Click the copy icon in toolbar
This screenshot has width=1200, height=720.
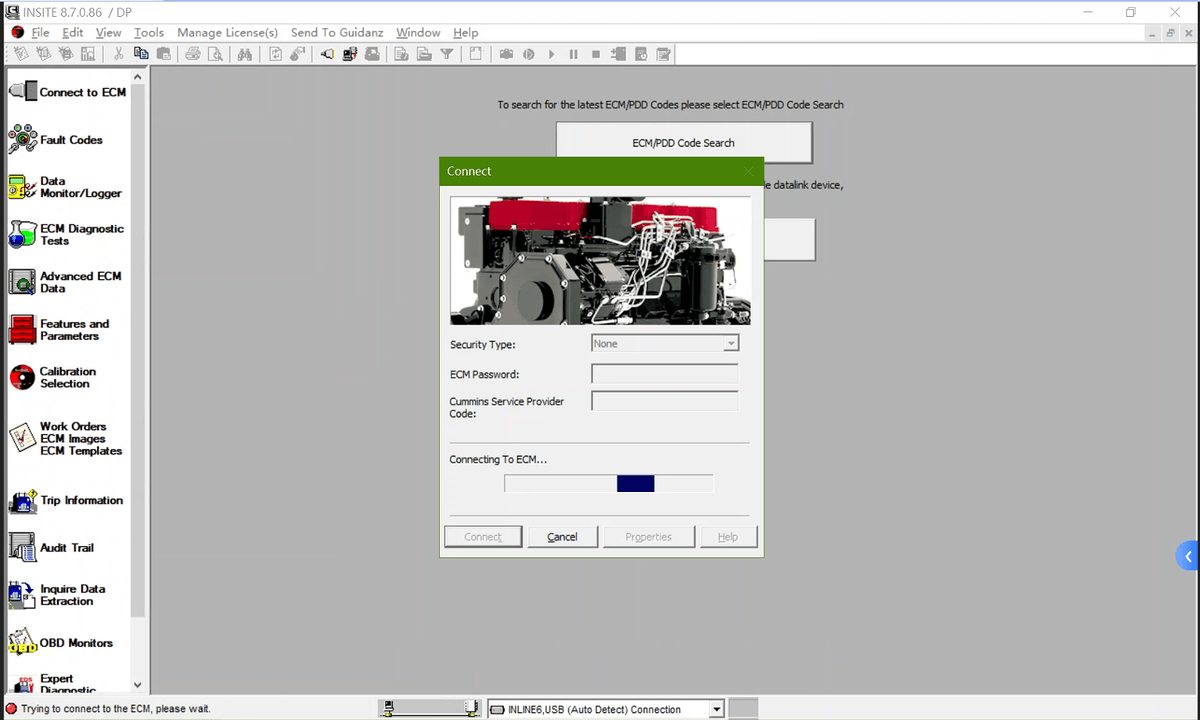(x=141, y=54)
